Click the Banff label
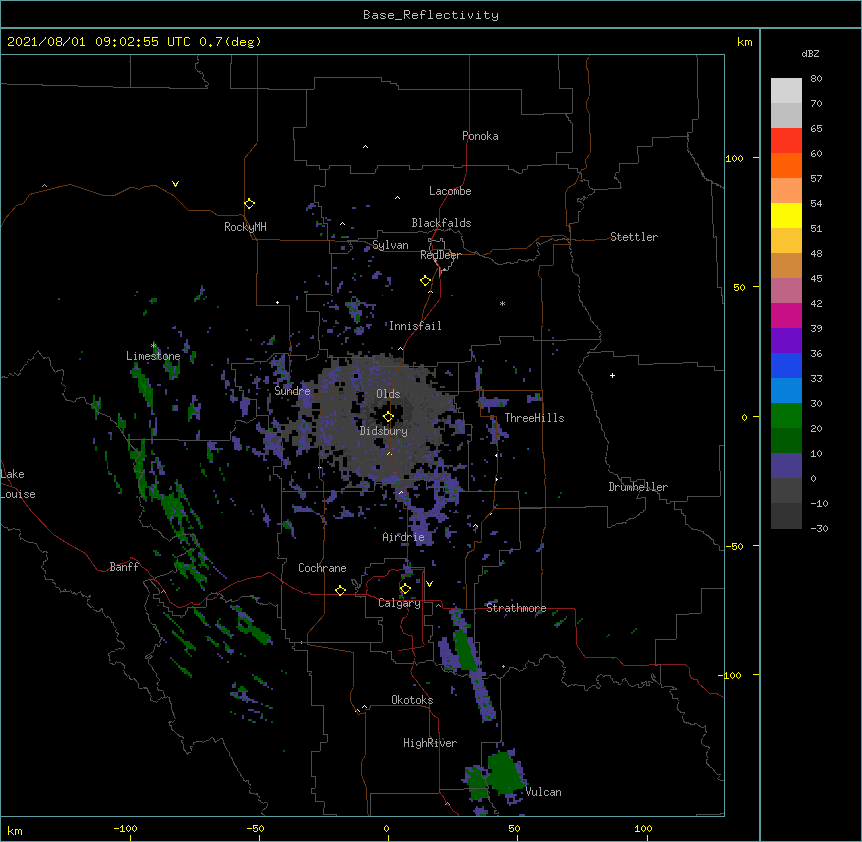862x842 pixels. point(124,567)
